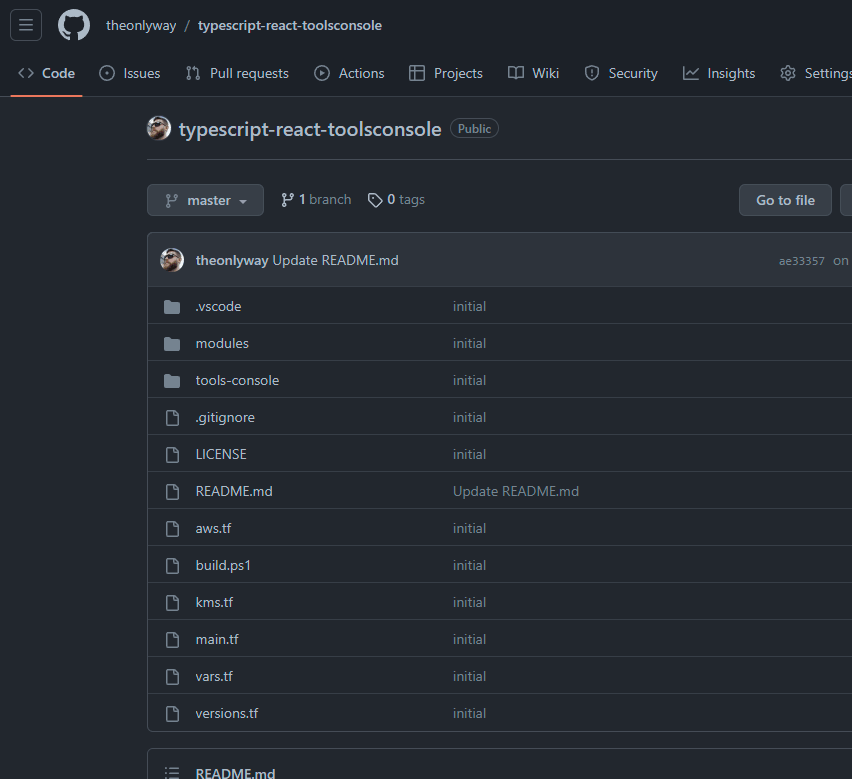Image resolution: width=852 pixels, height=779 pixels.
Task: Open the Pull requests tab
Action: 237,73
